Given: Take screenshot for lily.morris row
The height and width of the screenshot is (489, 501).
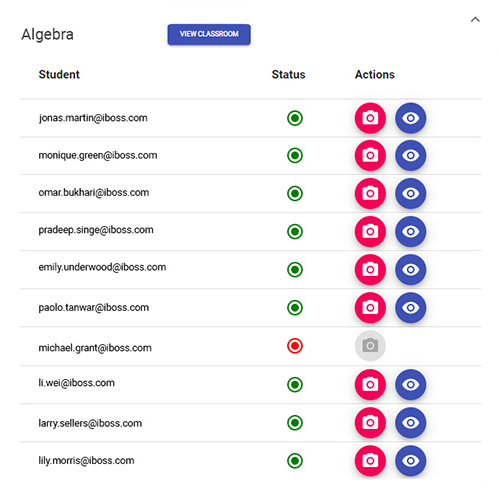Looking at the screenshot, I should (x=370, y=460).
